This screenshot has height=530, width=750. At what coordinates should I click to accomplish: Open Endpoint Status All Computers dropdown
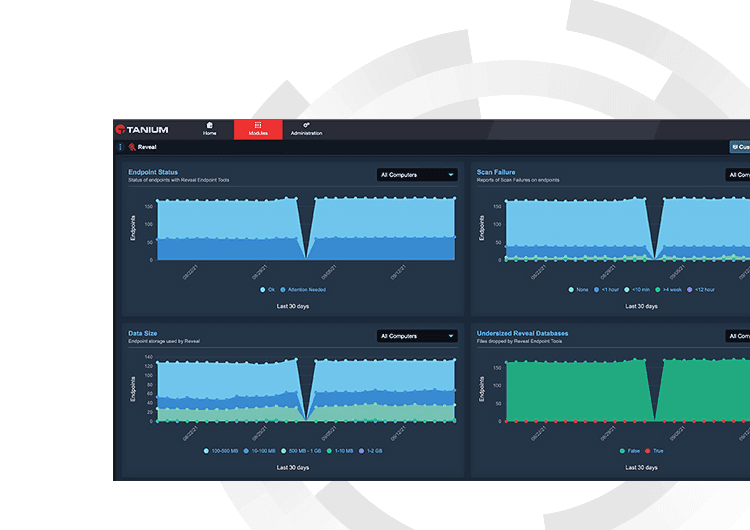coord(417,175)
